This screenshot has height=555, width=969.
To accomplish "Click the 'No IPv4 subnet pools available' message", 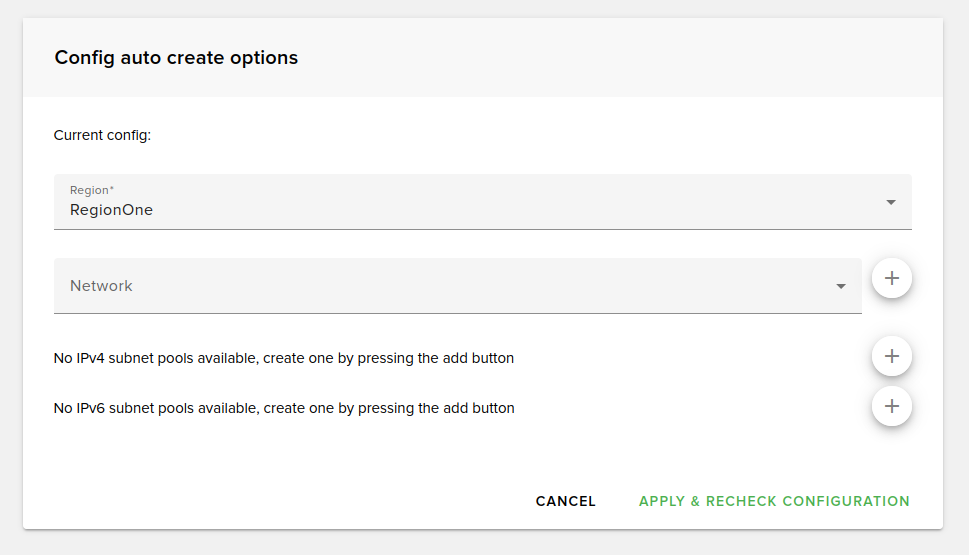I will coord(284,357).
